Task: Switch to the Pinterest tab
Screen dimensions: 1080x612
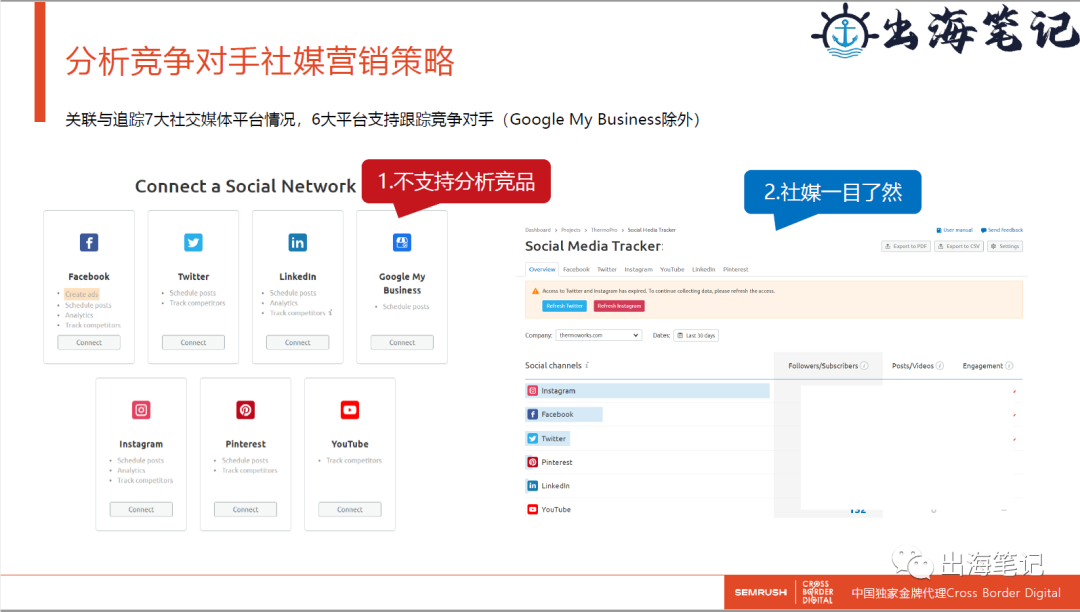Action: coord(736,269)
